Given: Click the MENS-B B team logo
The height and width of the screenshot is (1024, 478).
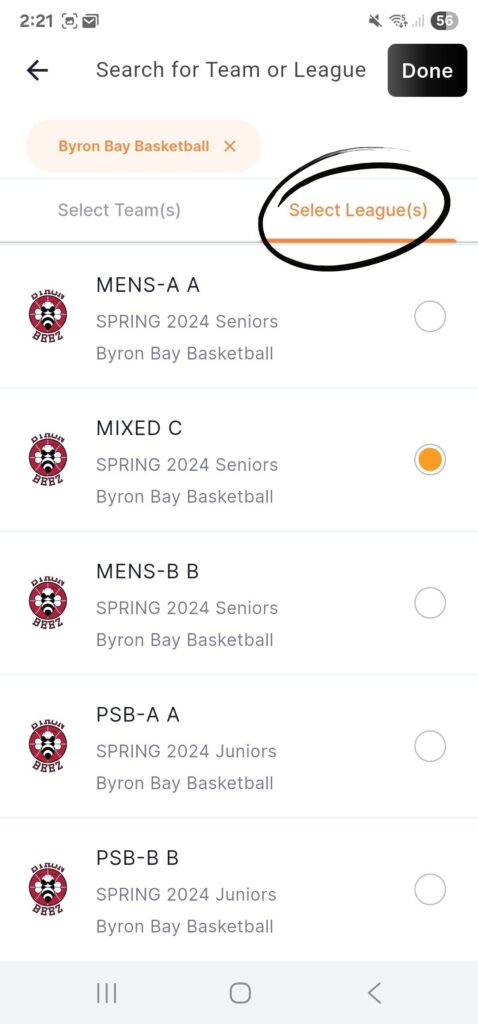Looking at the screenshot, I should pyautogui.click(x=48, y=603).
